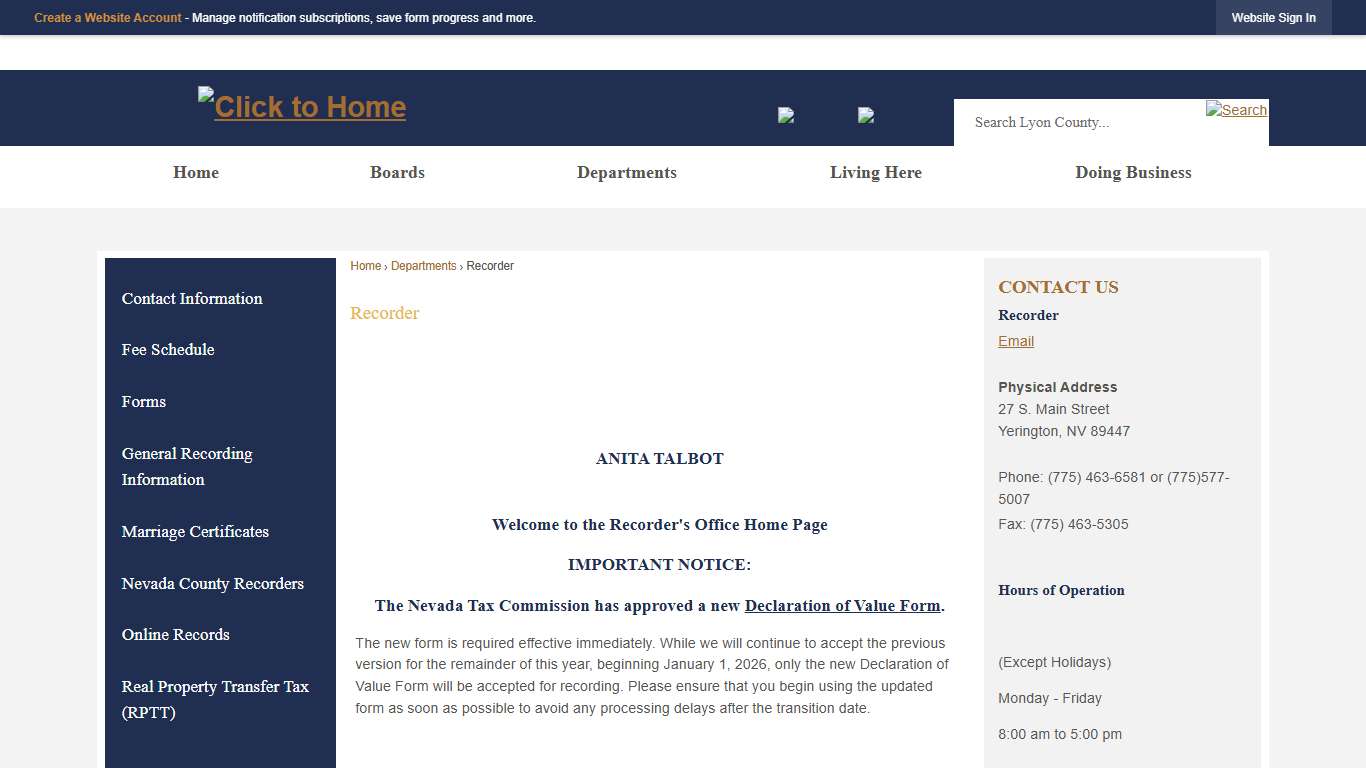Select Contact Information in the sidebar
The width and height of the screenshot is (1366, 768).
pos(191,298)
